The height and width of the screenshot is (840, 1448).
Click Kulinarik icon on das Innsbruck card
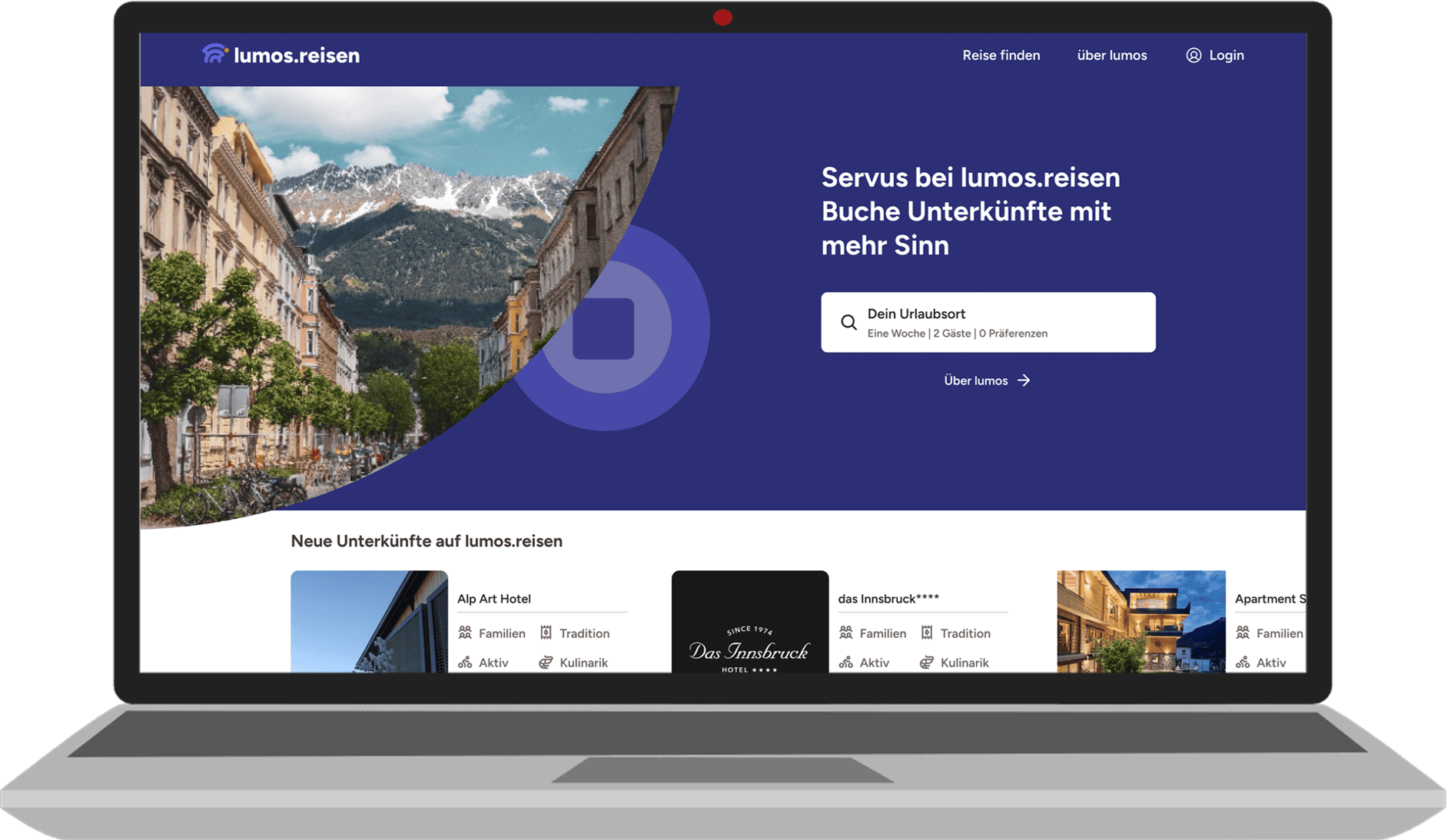point(927,662)
